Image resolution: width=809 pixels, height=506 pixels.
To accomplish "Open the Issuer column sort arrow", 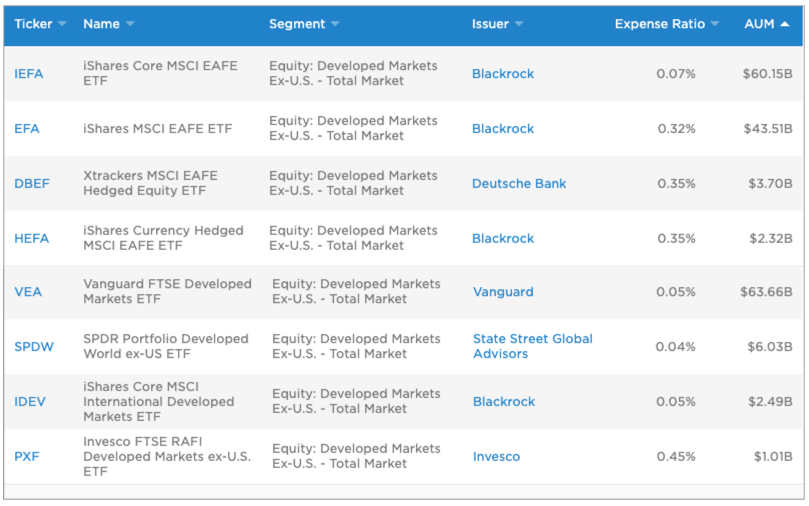I will (x=519, y=24).
